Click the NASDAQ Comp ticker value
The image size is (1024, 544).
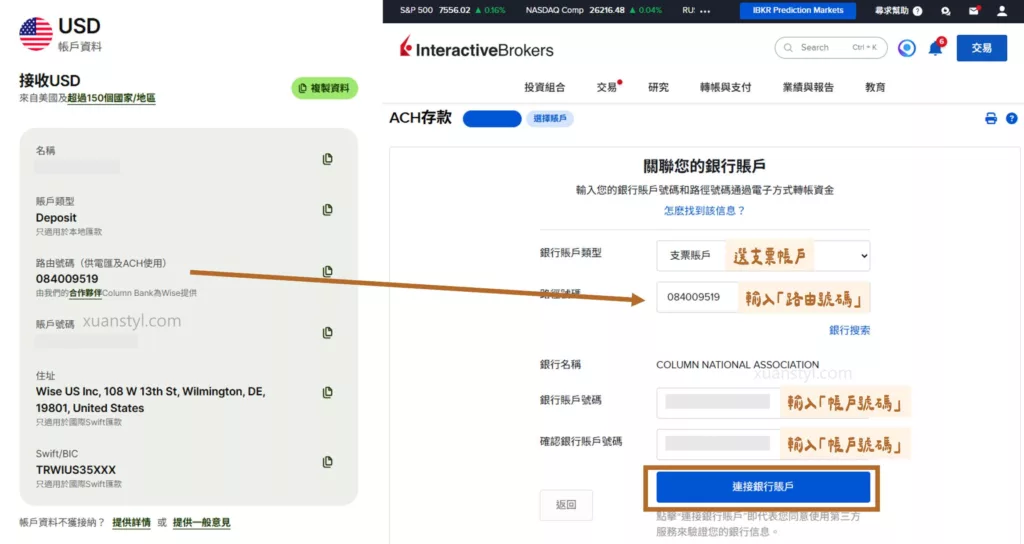coord(607,10)
